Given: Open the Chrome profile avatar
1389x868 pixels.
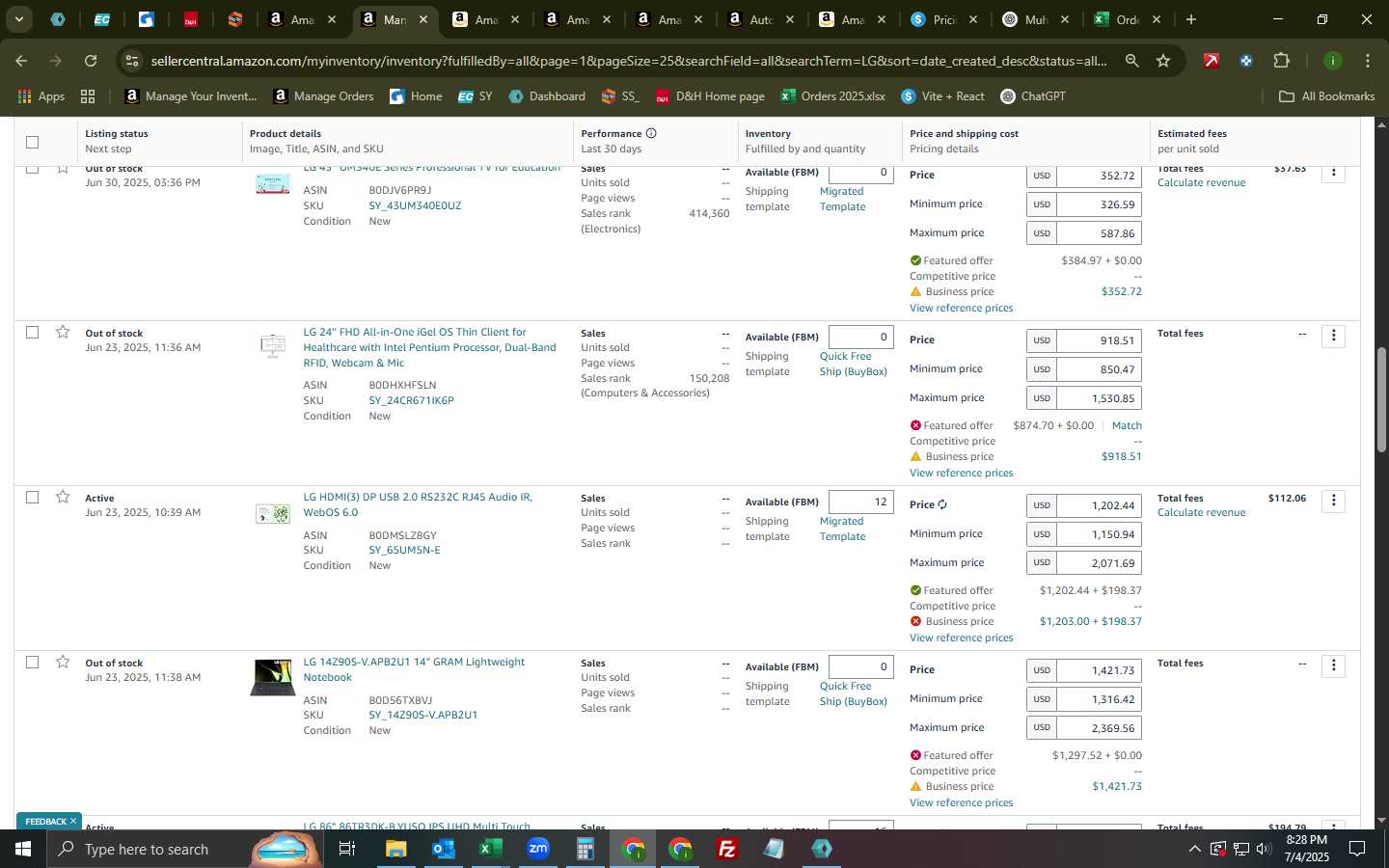Looking at the screenshot, I should [x=1332, y=61].
